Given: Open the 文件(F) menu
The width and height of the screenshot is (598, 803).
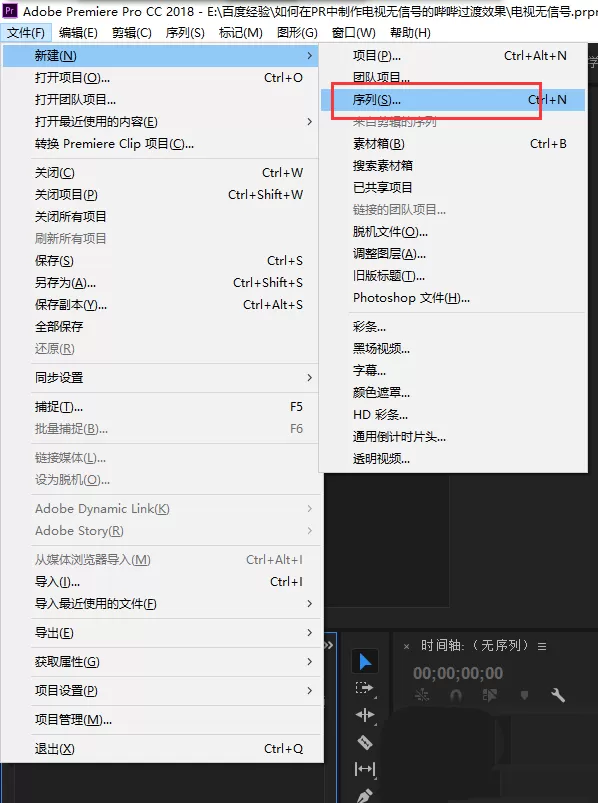Looking at the screenshot, I should tap(26, 33).
